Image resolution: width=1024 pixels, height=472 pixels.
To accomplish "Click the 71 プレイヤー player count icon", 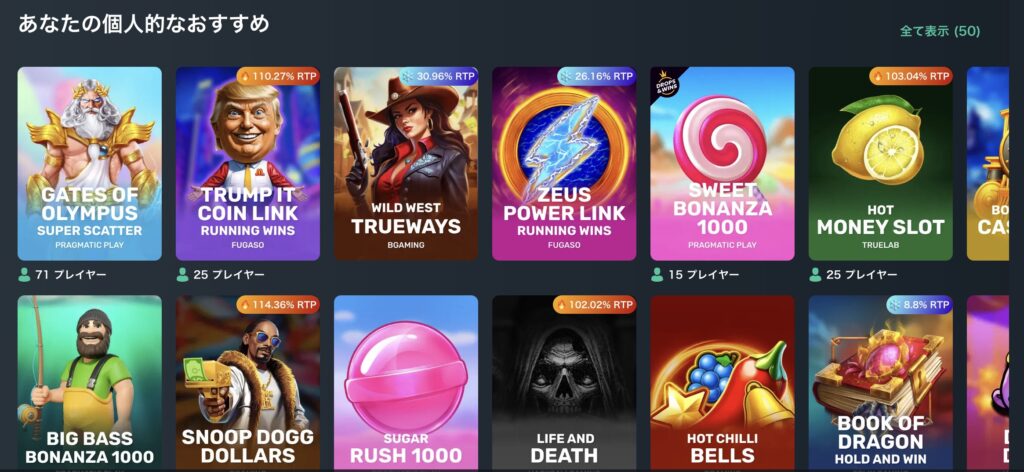I will pos(24,275).
